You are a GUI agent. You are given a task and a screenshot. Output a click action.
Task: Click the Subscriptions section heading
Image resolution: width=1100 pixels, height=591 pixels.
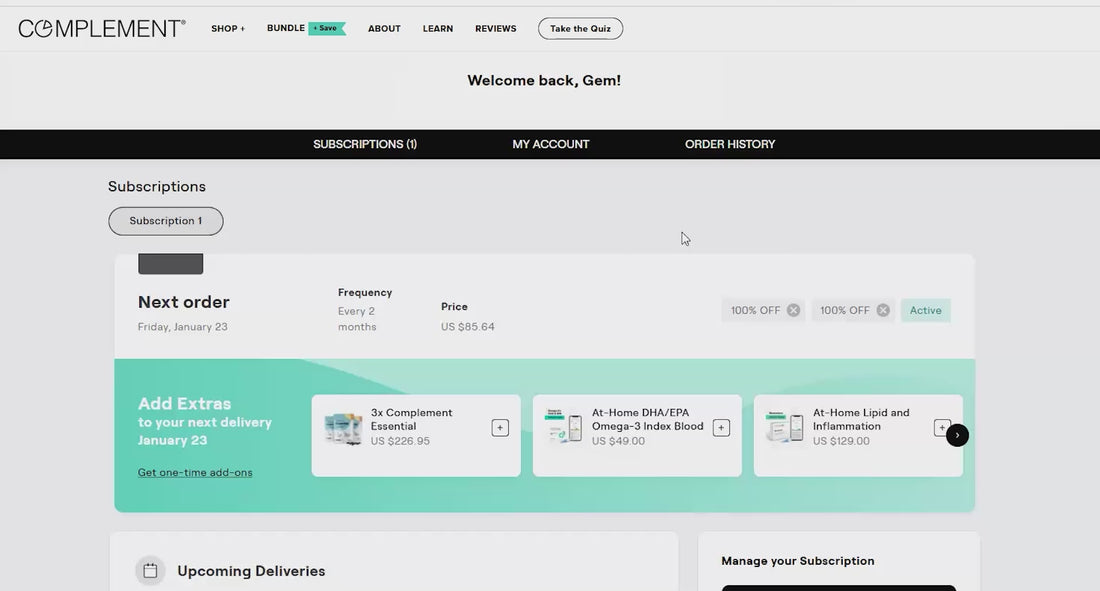156,187
